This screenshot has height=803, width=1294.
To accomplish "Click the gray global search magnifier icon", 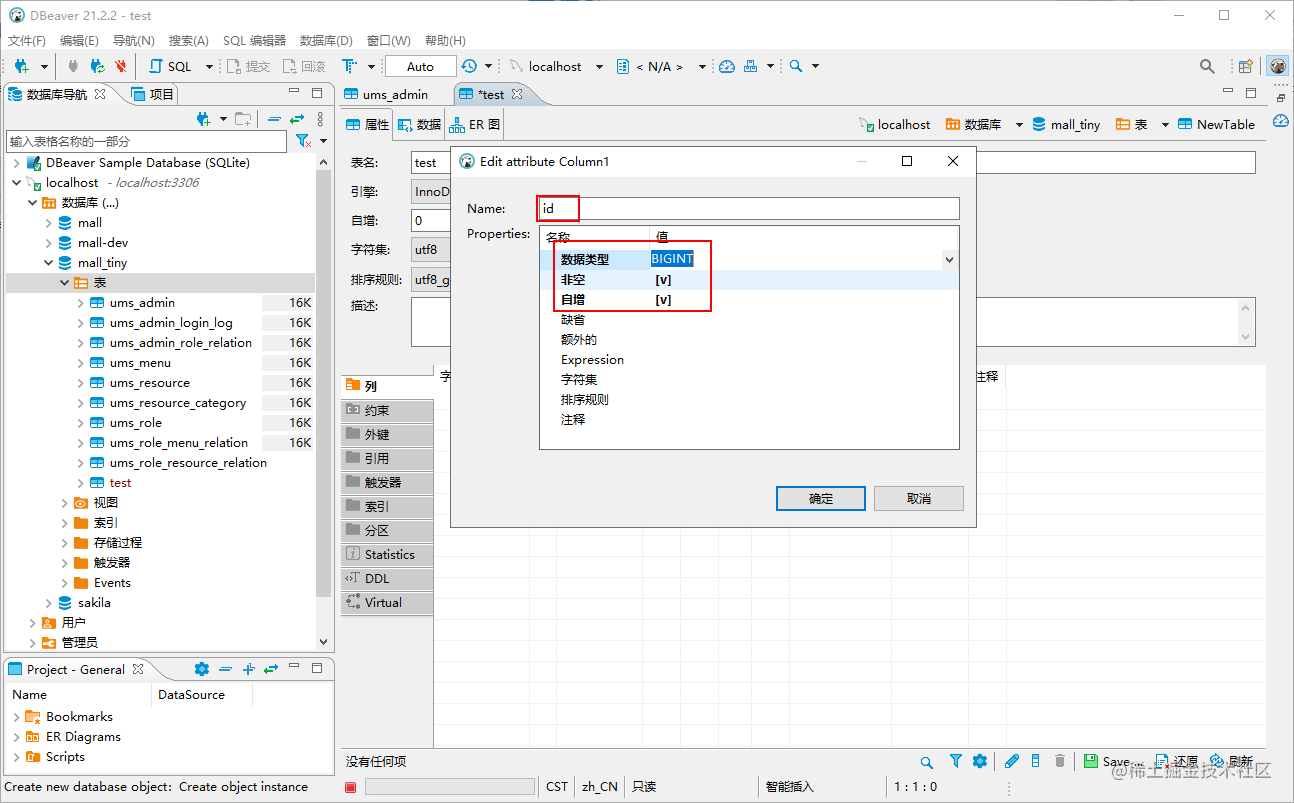I will pos(1207,66).
